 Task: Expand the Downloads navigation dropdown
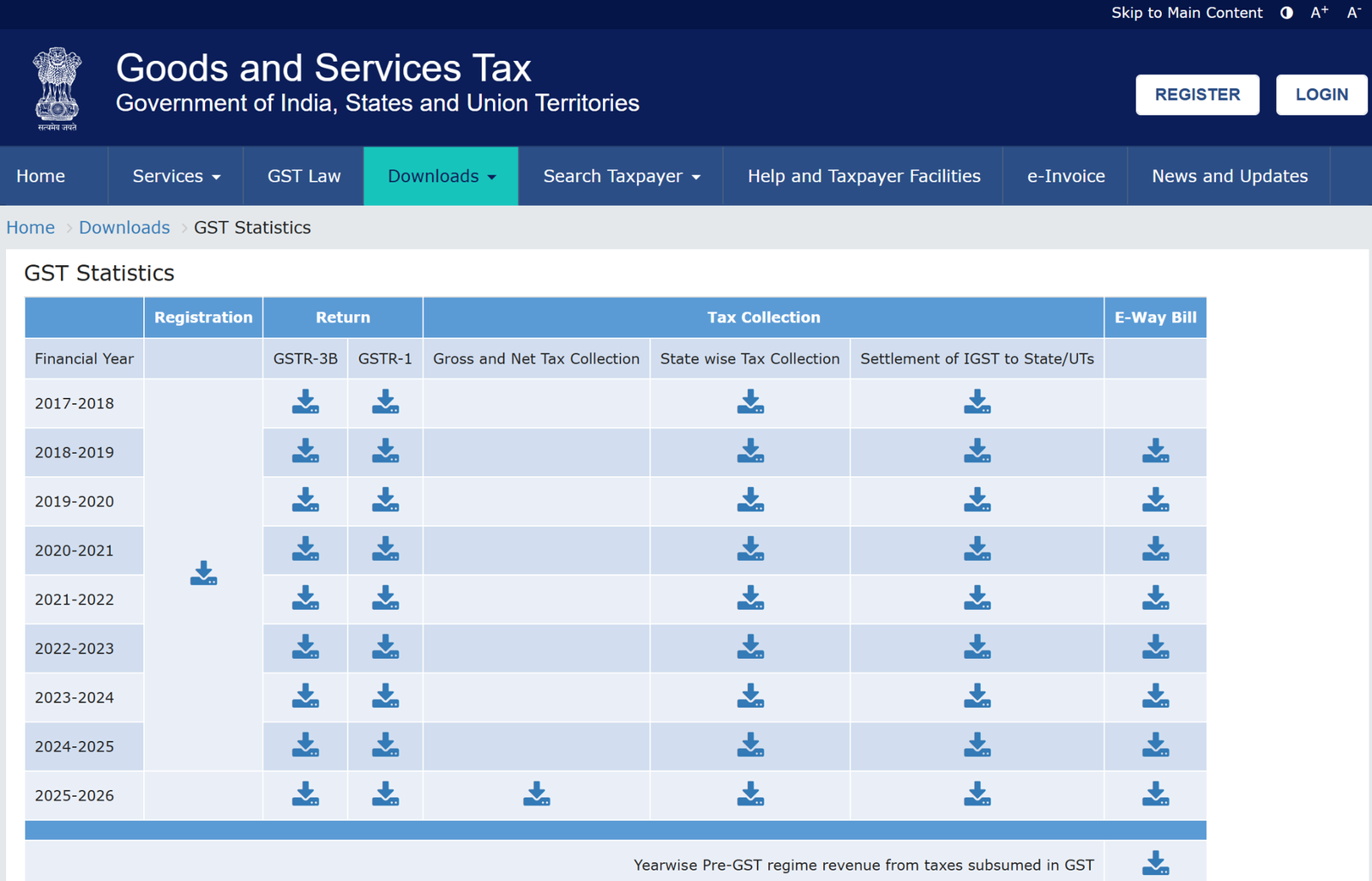(441, 176)
